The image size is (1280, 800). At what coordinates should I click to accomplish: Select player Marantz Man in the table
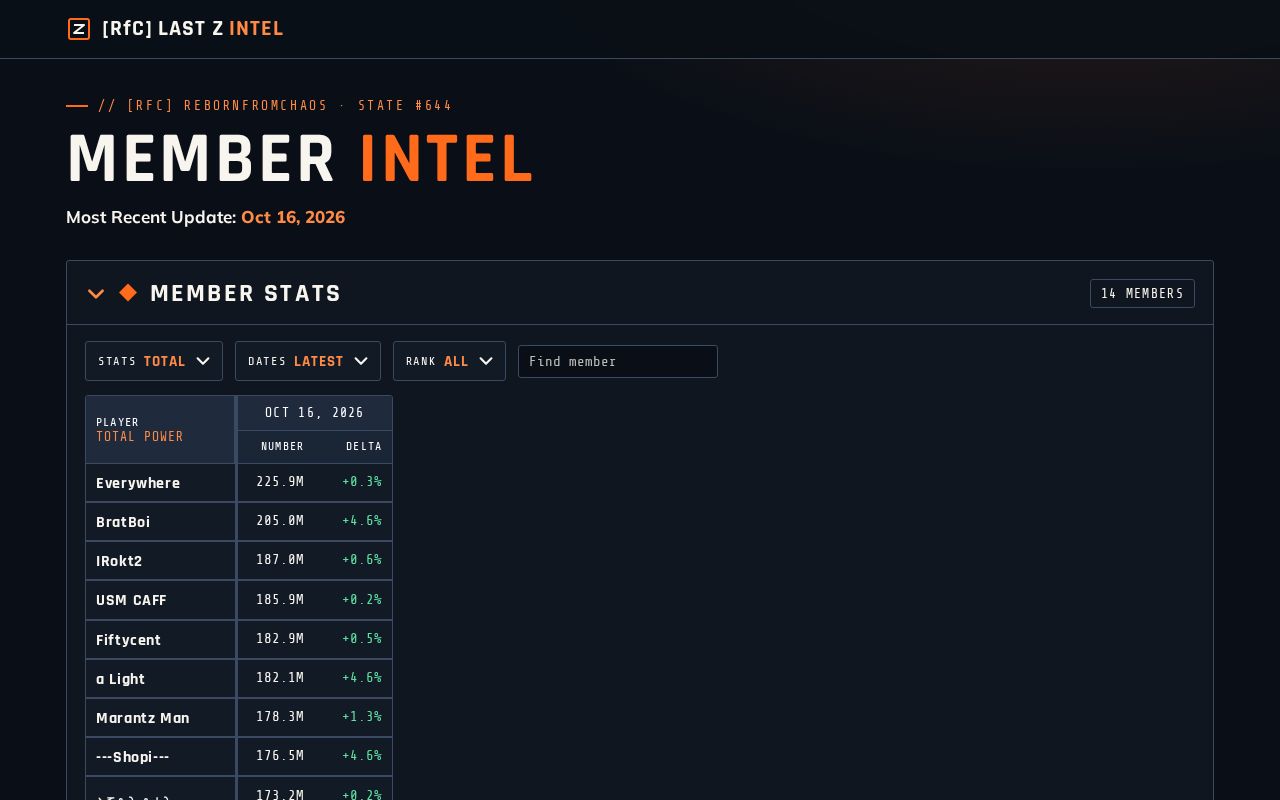[x=142, y=718]
